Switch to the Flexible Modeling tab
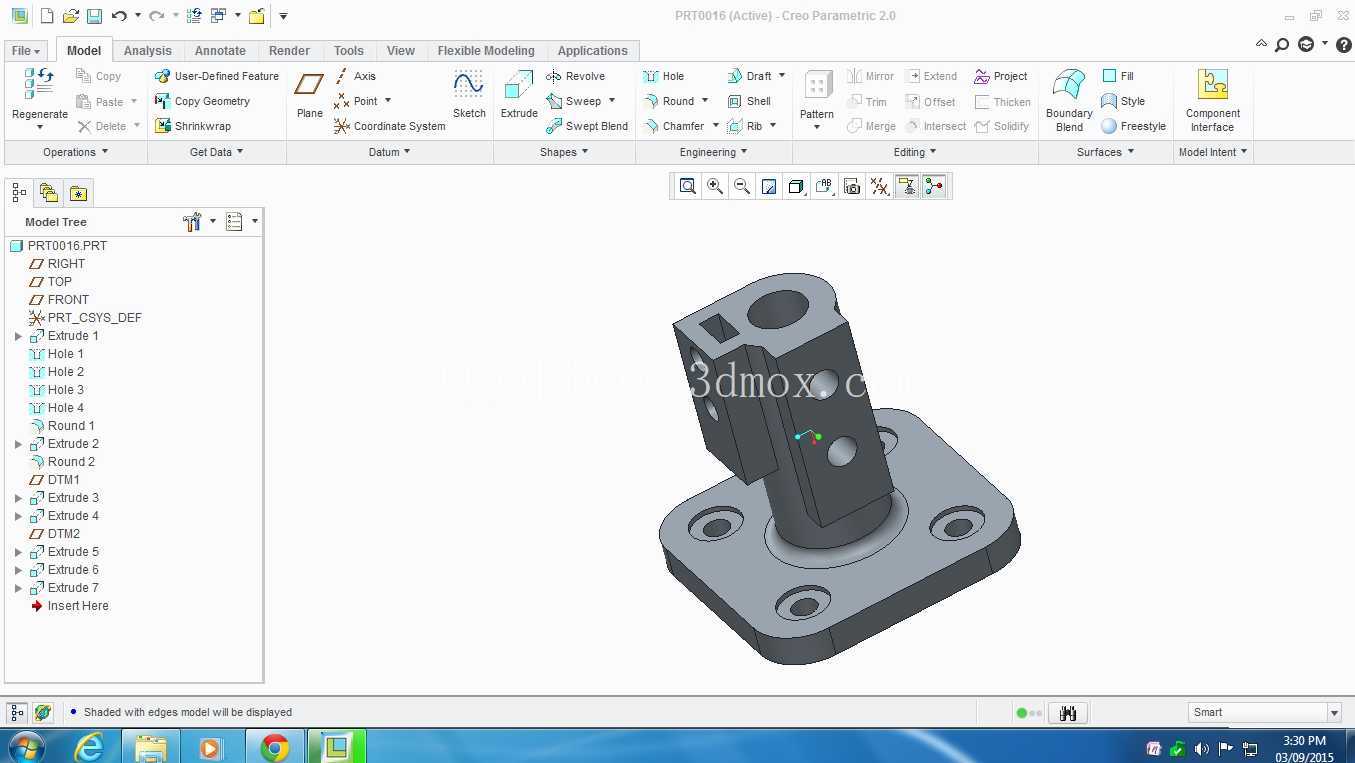Image resolution: width=1355 pixels, height=763 pixels. 486,51
